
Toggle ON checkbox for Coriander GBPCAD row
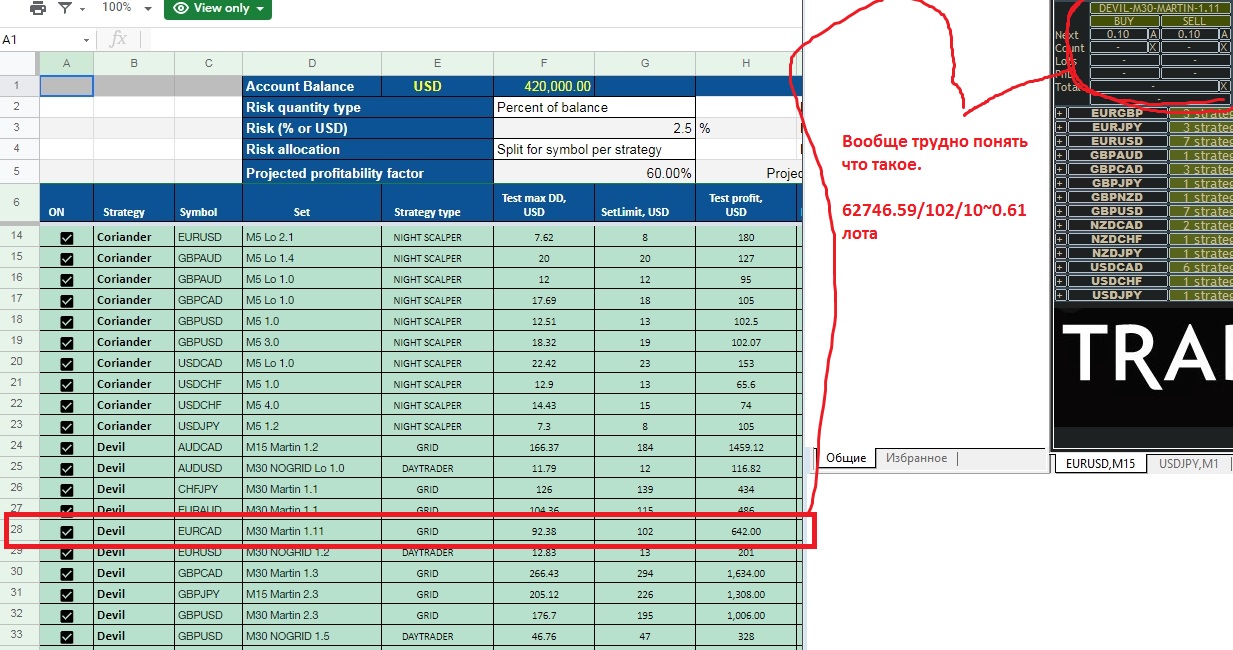(67, 300)
